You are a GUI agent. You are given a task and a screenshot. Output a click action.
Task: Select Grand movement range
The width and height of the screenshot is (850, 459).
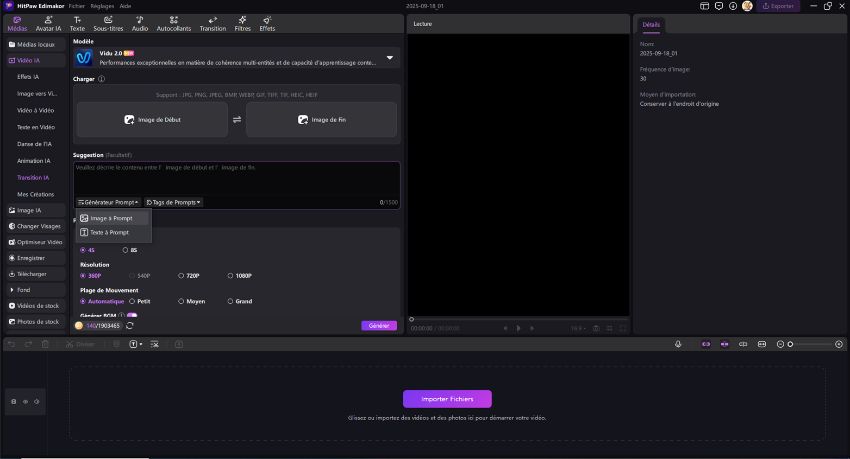(x=240, y=301)
